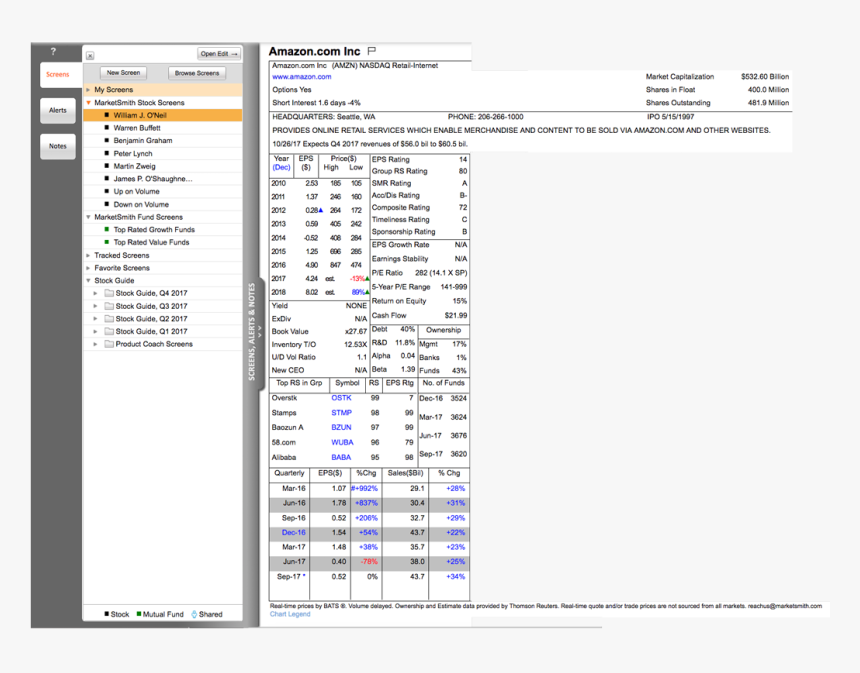
Task: Click the help question mark icon
Action: coord(52,51)
